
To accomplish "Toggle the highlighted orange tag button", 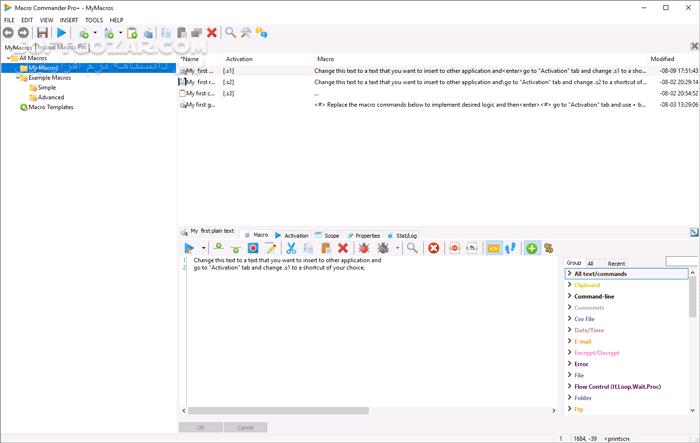I will 493,248.
